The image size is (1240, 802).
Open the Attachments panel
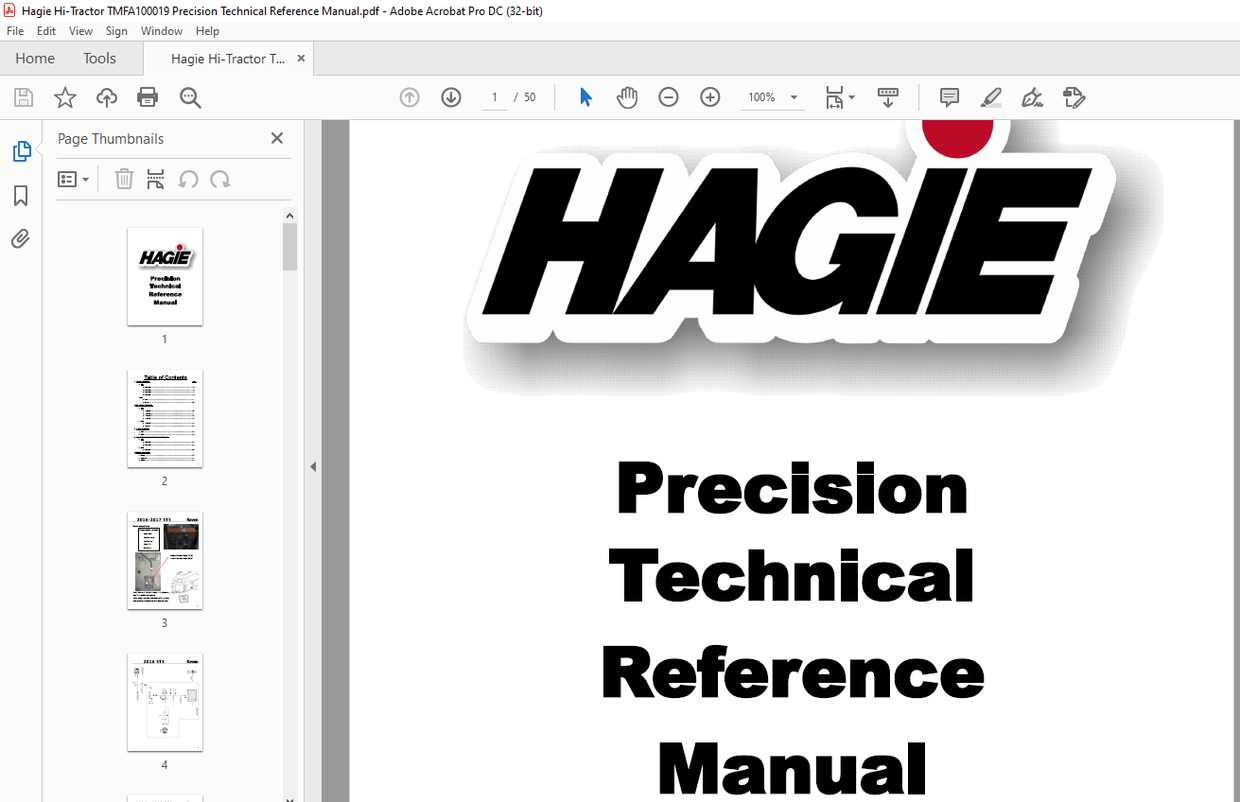click(x=21, y=238)
